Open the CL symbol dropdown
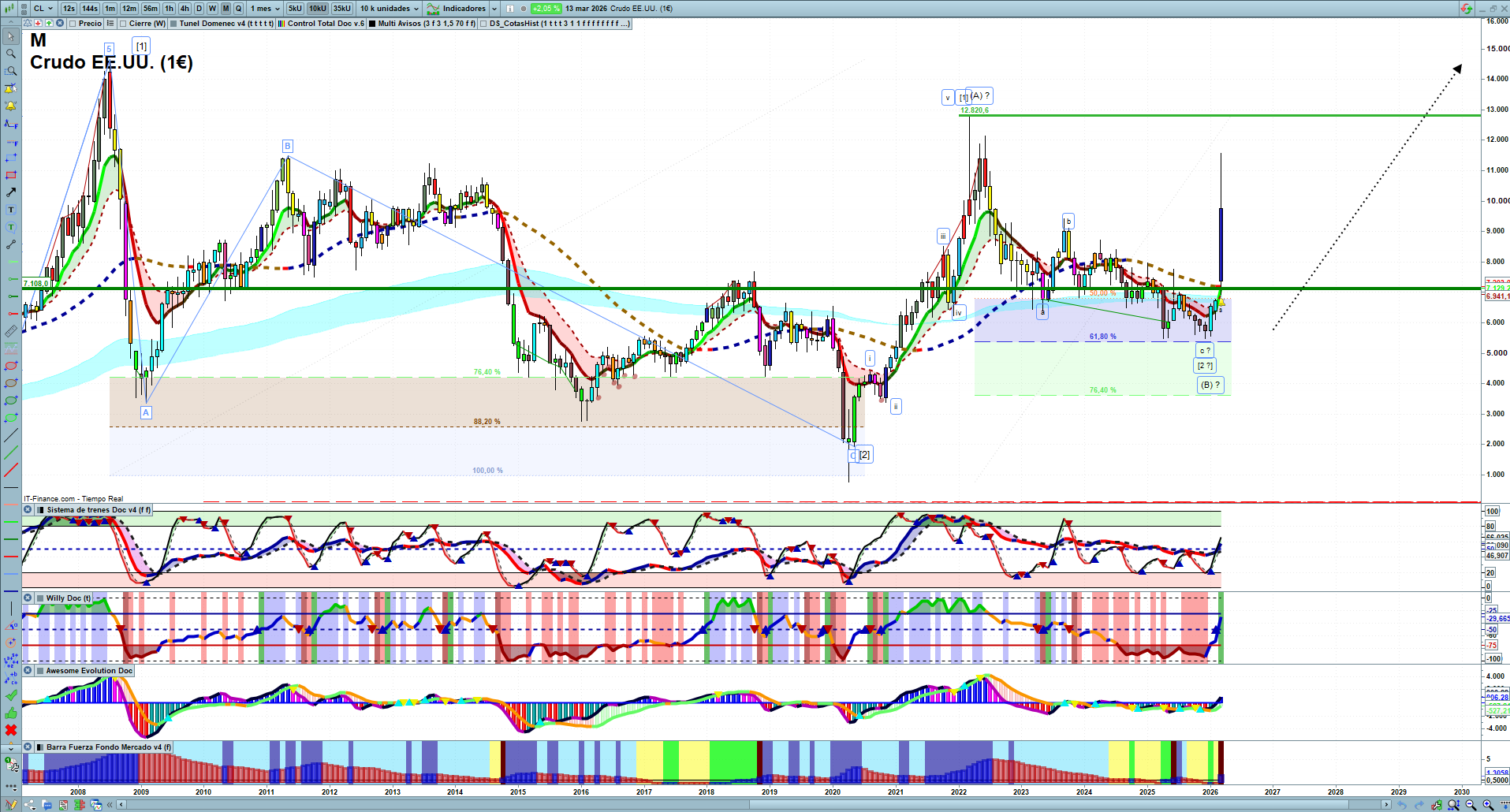 (43, 9)
